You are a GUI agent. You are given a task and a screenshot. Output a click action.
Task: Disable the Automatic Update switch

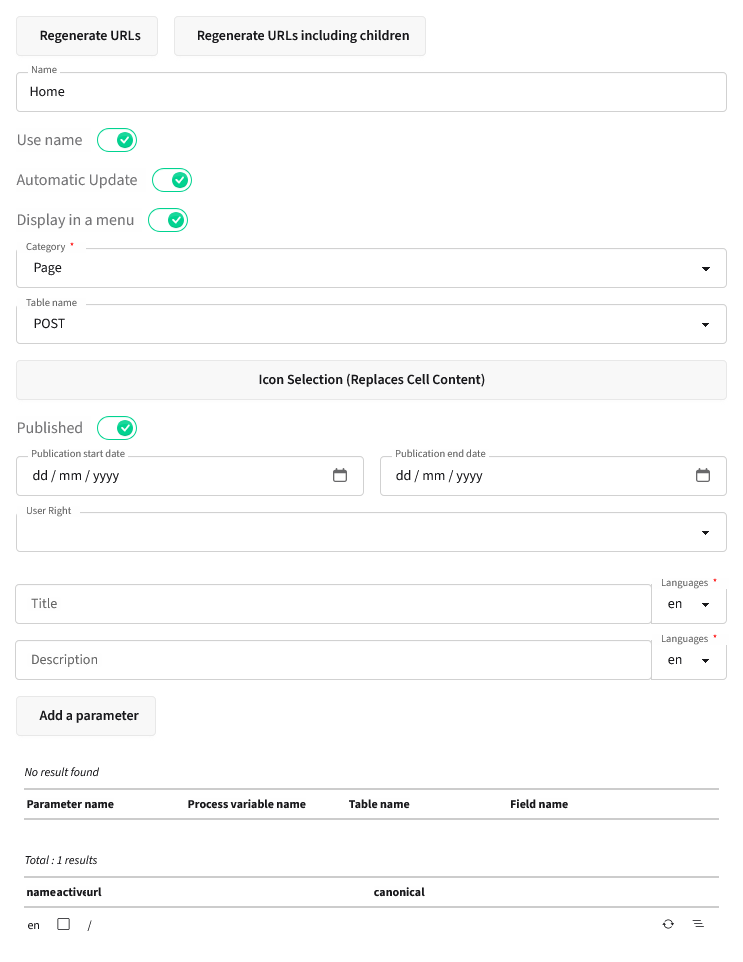tap(172, 180)
